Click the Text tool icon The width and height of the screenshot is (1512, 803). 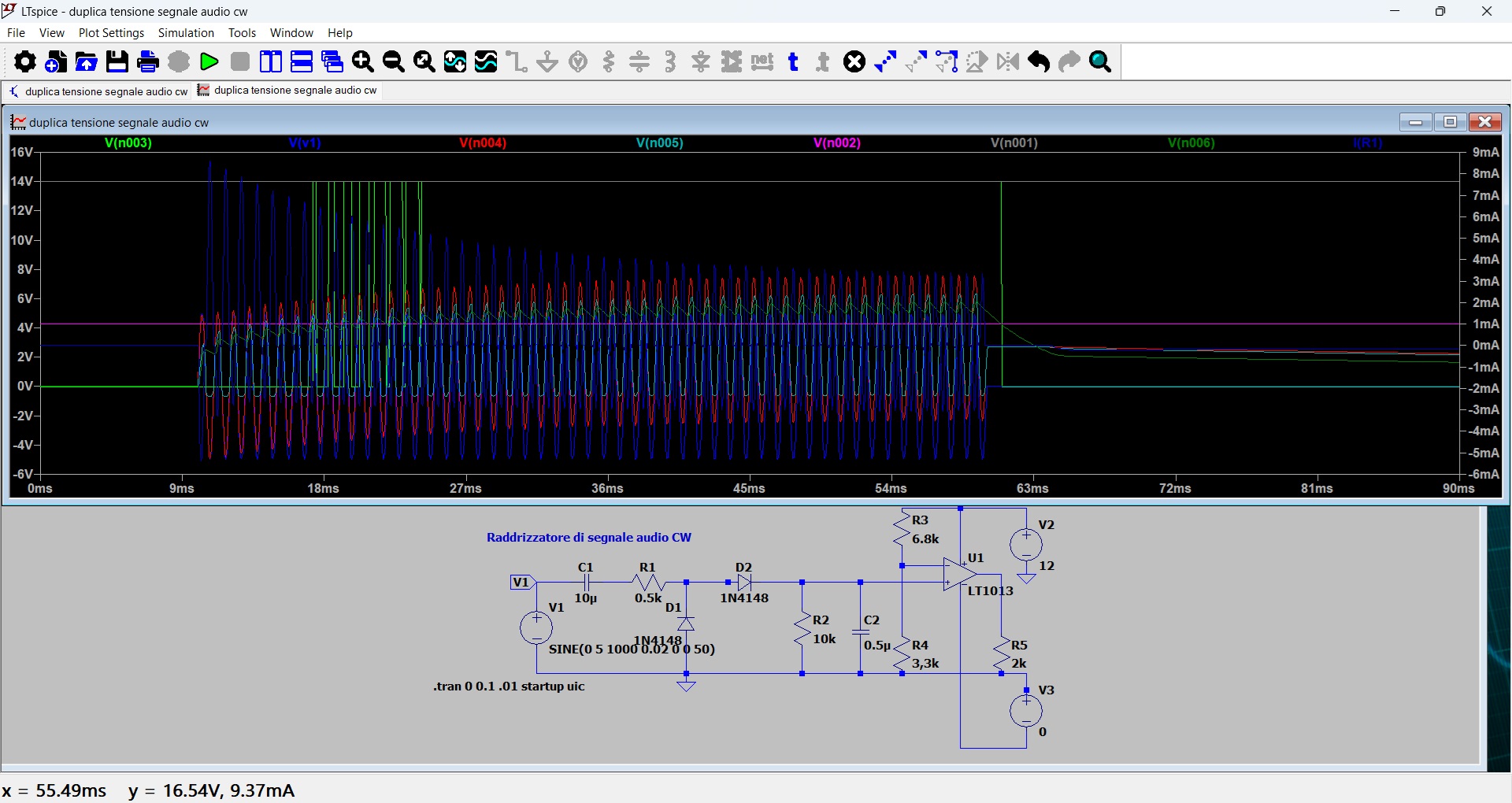(793, 61)
